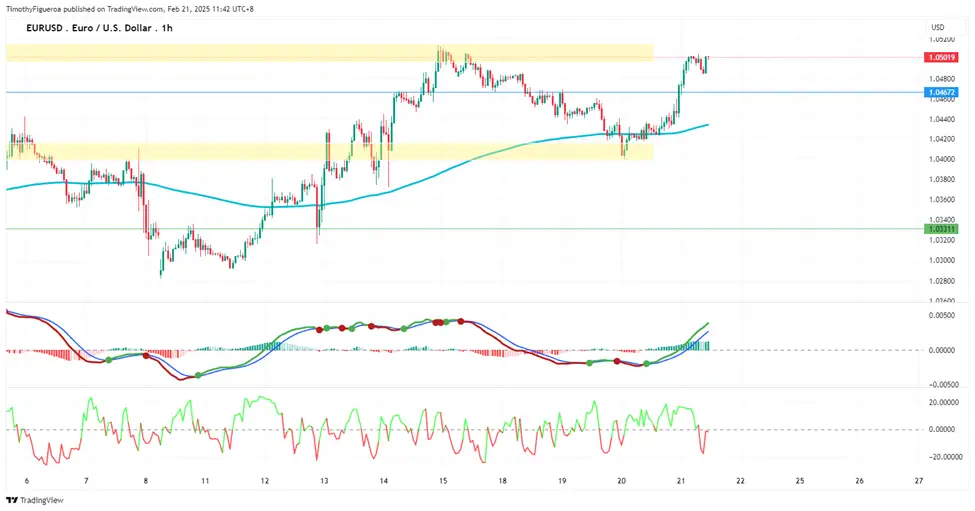The height and width of the screenshot is (511, 975).
Task: Click date label 11 on time axis
Action: (205, 481)
